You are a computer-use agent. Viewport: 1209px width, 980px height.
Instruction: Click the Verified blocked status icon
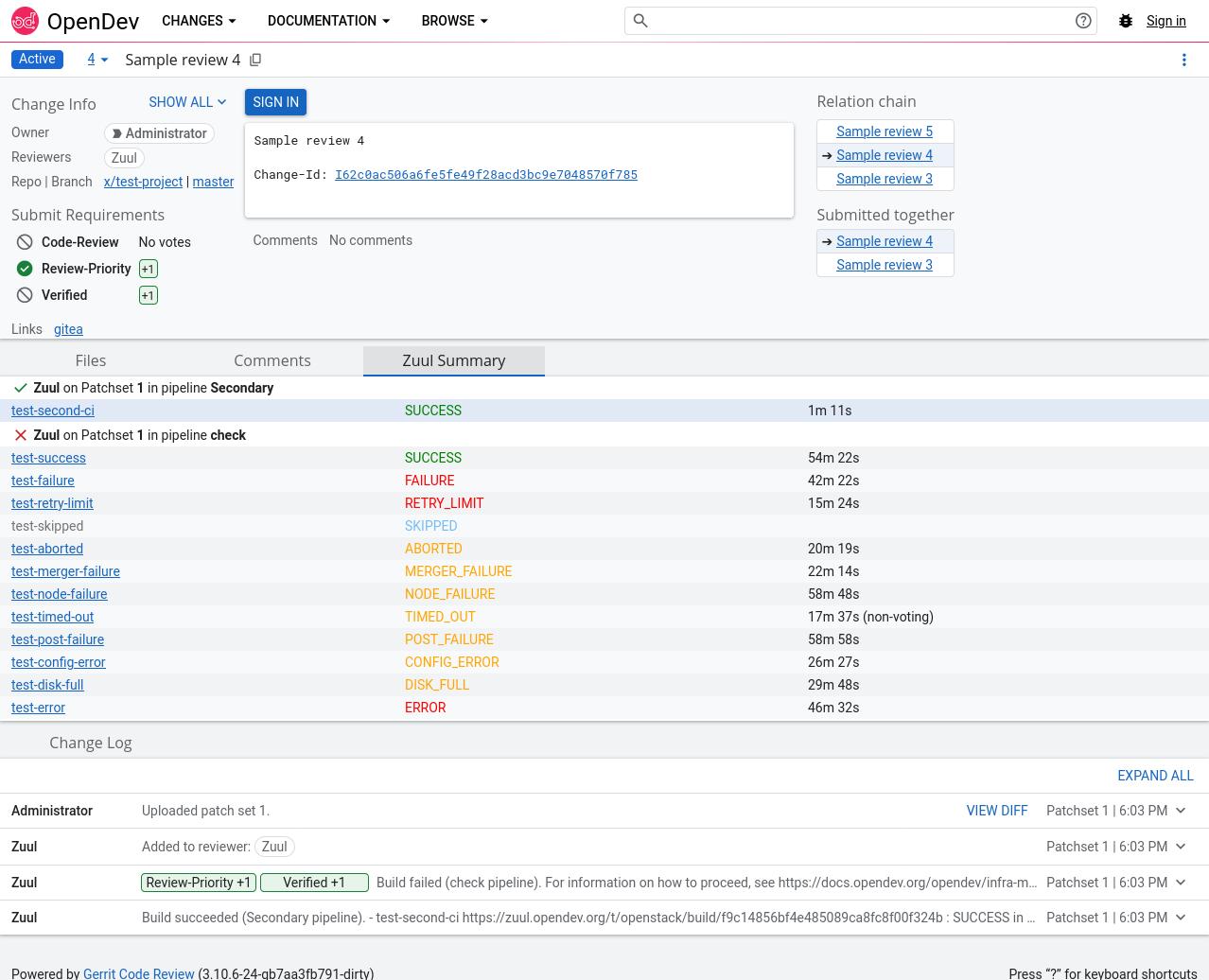tap(25, 295)
